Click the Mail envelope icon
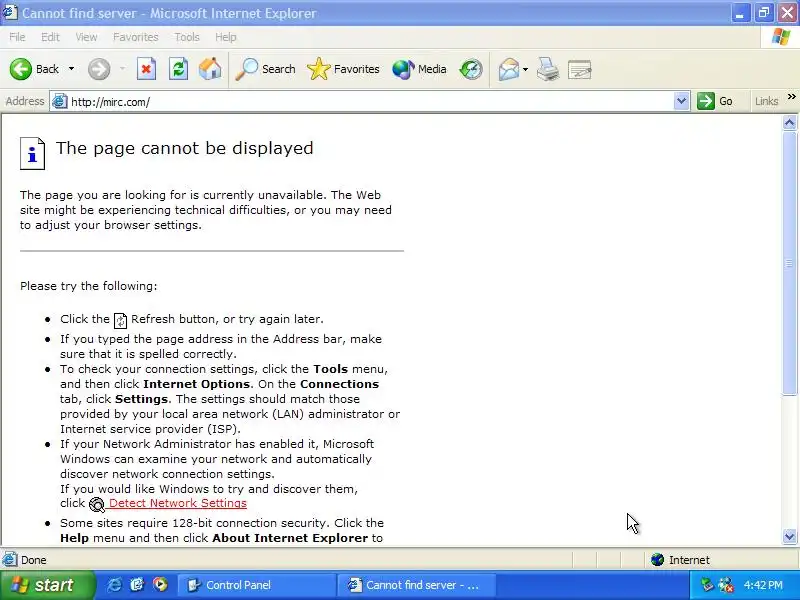800x600 pixels. (509, 69)
